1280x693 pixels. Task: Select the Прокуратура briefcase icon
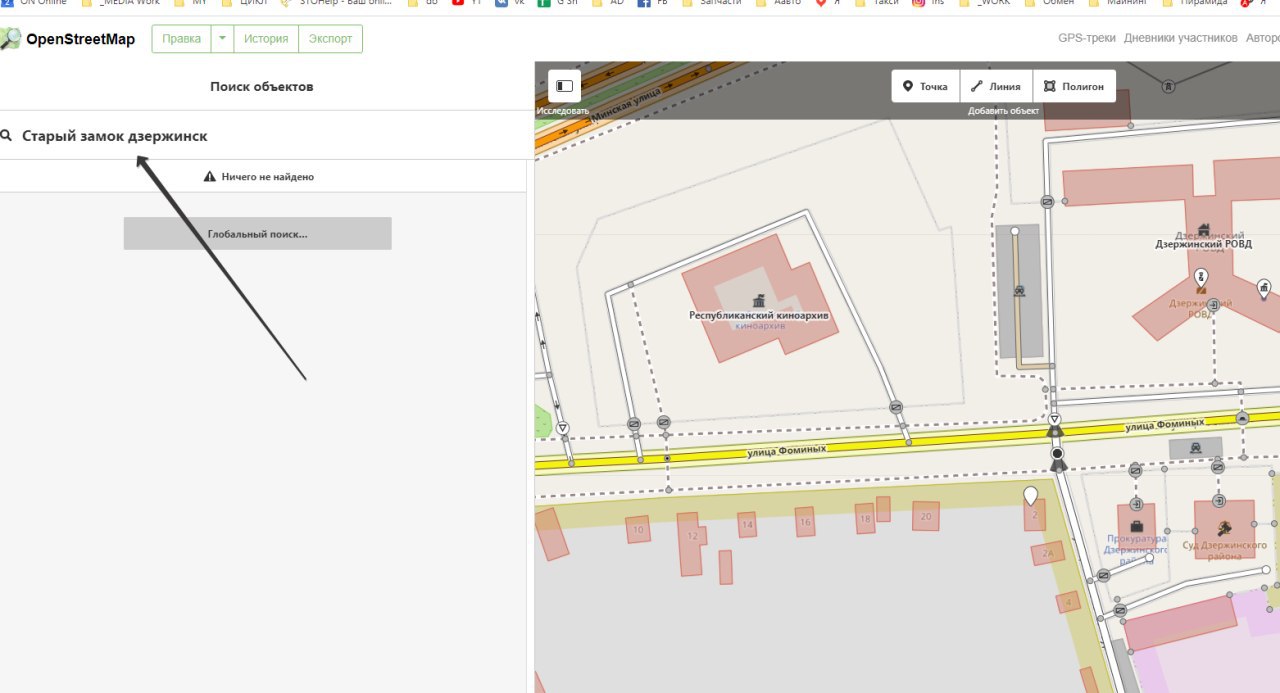(x=1136, y=526)
